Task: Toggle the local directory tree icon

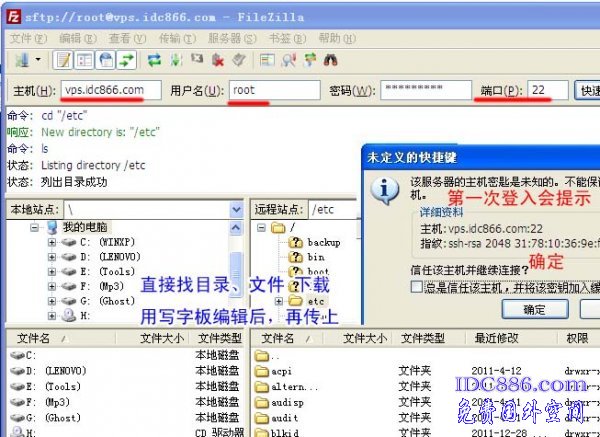Action: (85, 60)
